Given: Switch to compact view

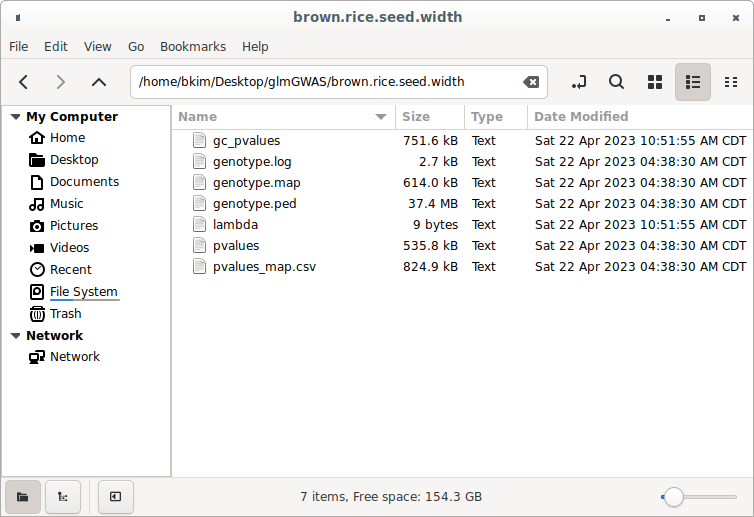Looking at the screenshot, I should tap(730, 82).
